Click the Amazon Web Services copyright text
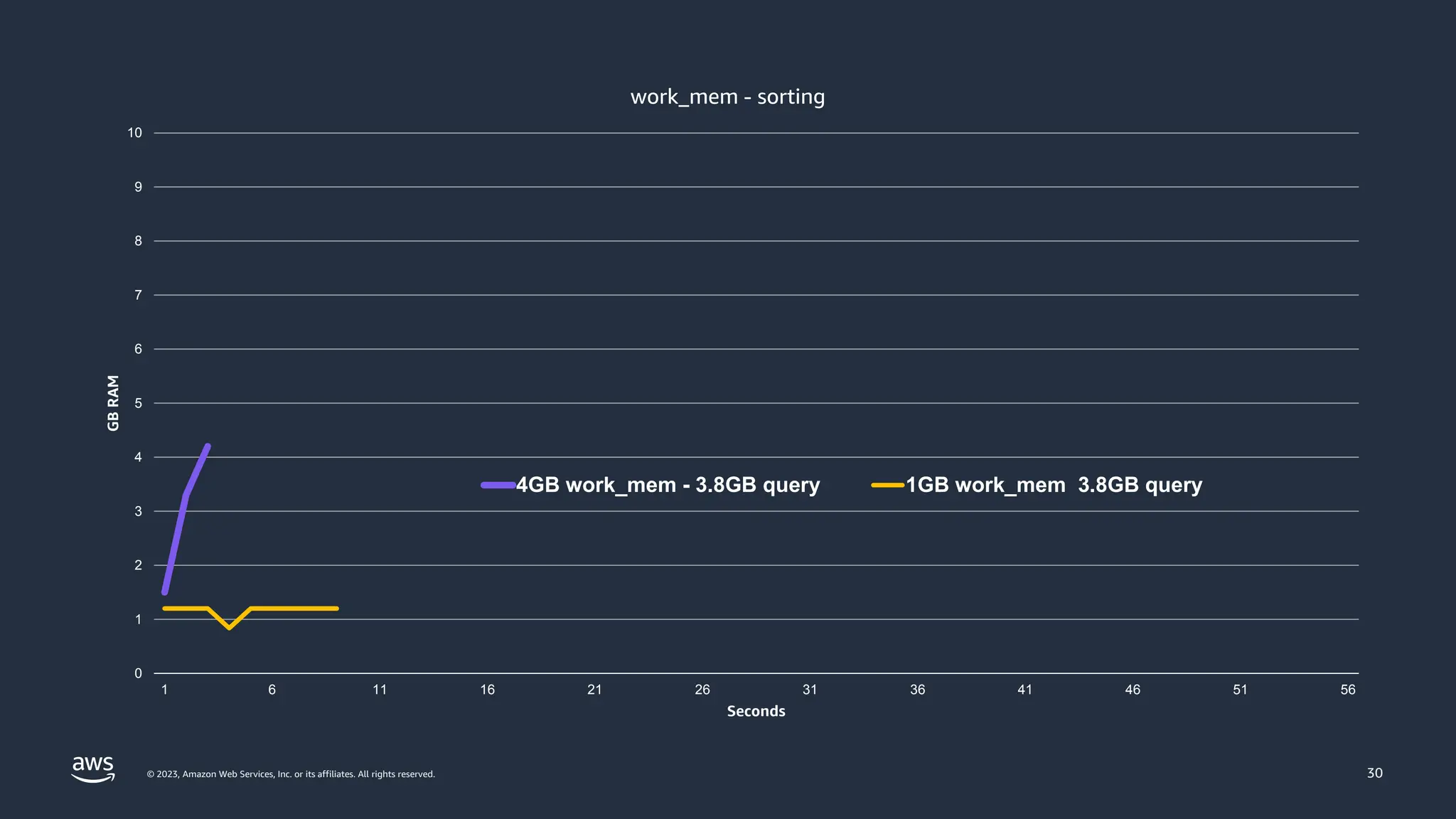 point(291,774)
